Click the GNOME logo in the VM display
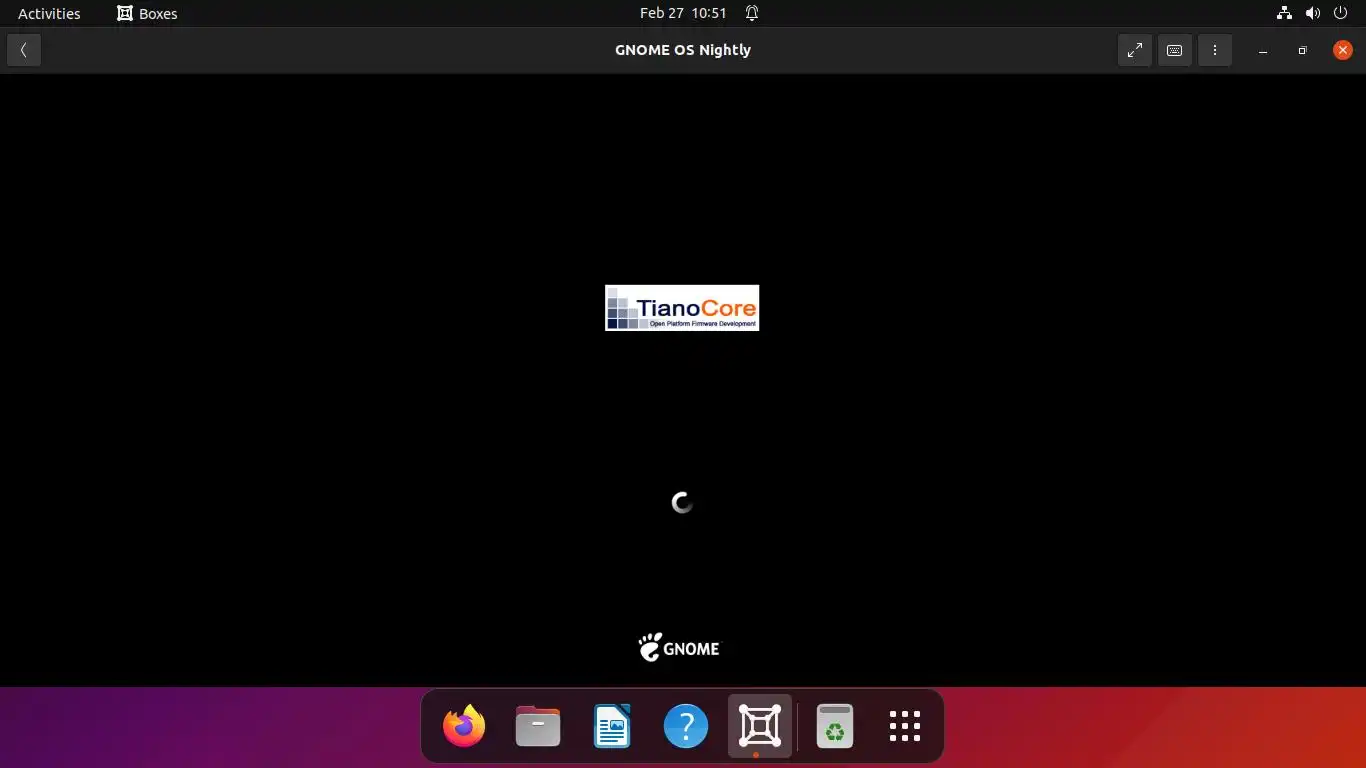The height and width of the screenshot is (768, 1366). pos(679,648)
